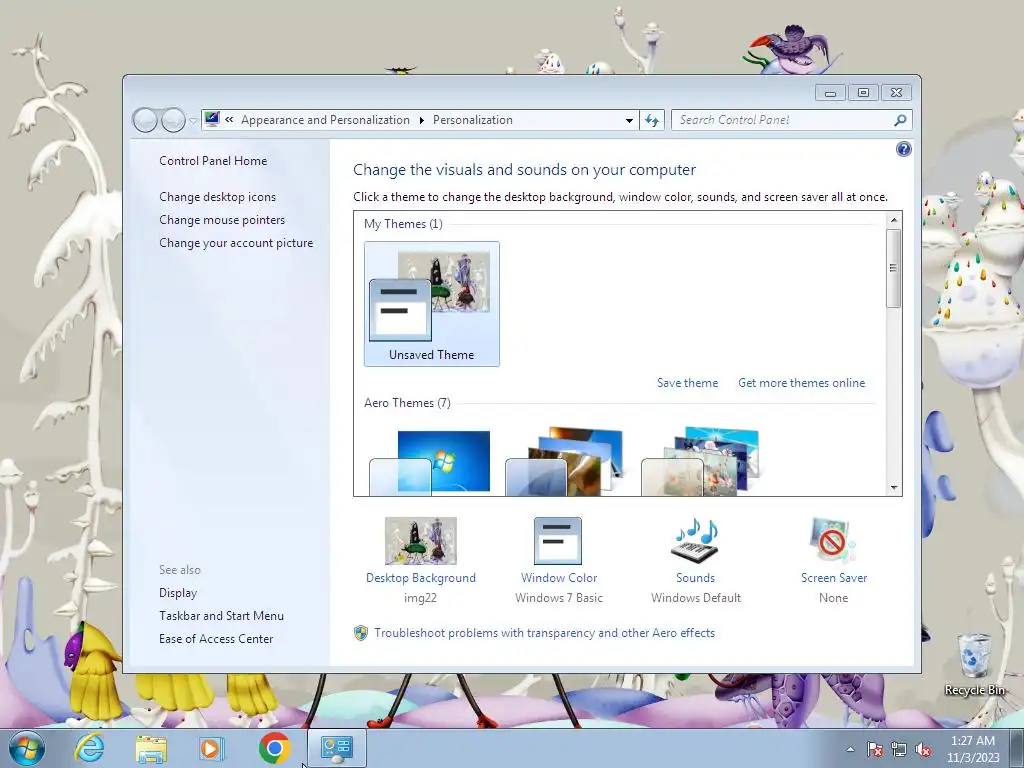This screenshot has height=768, width=1024.
Task: Click the Control Panel icon in address bar
Action: 212,119
